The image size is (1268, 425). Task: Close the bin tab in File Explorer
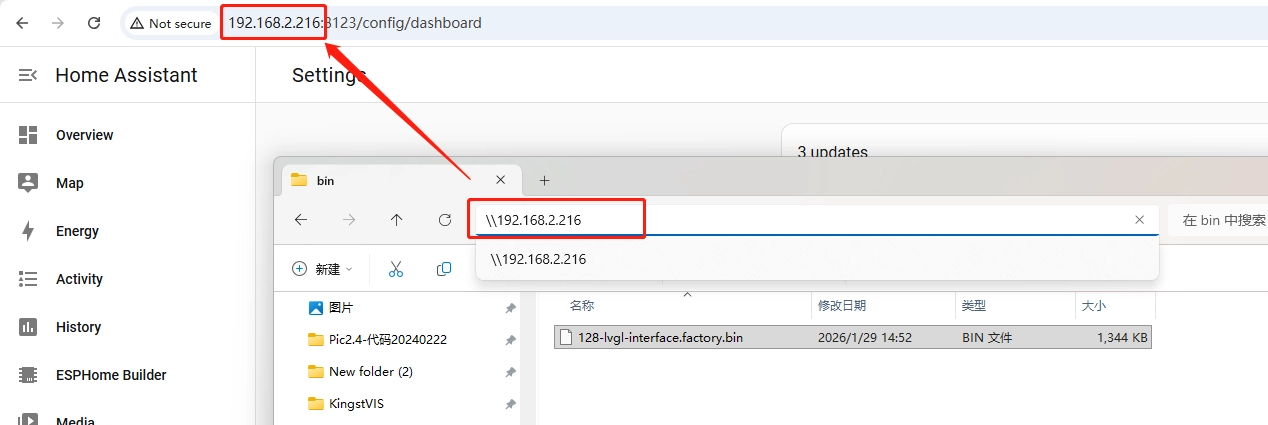click(501, 180)
